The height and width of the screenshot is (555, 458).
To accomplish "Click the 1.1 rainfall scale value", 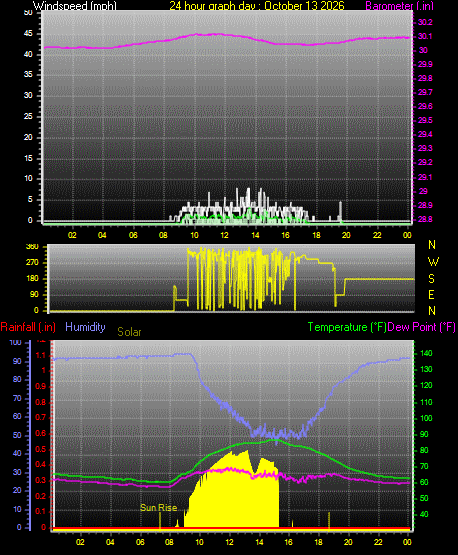I will (41, 355).
